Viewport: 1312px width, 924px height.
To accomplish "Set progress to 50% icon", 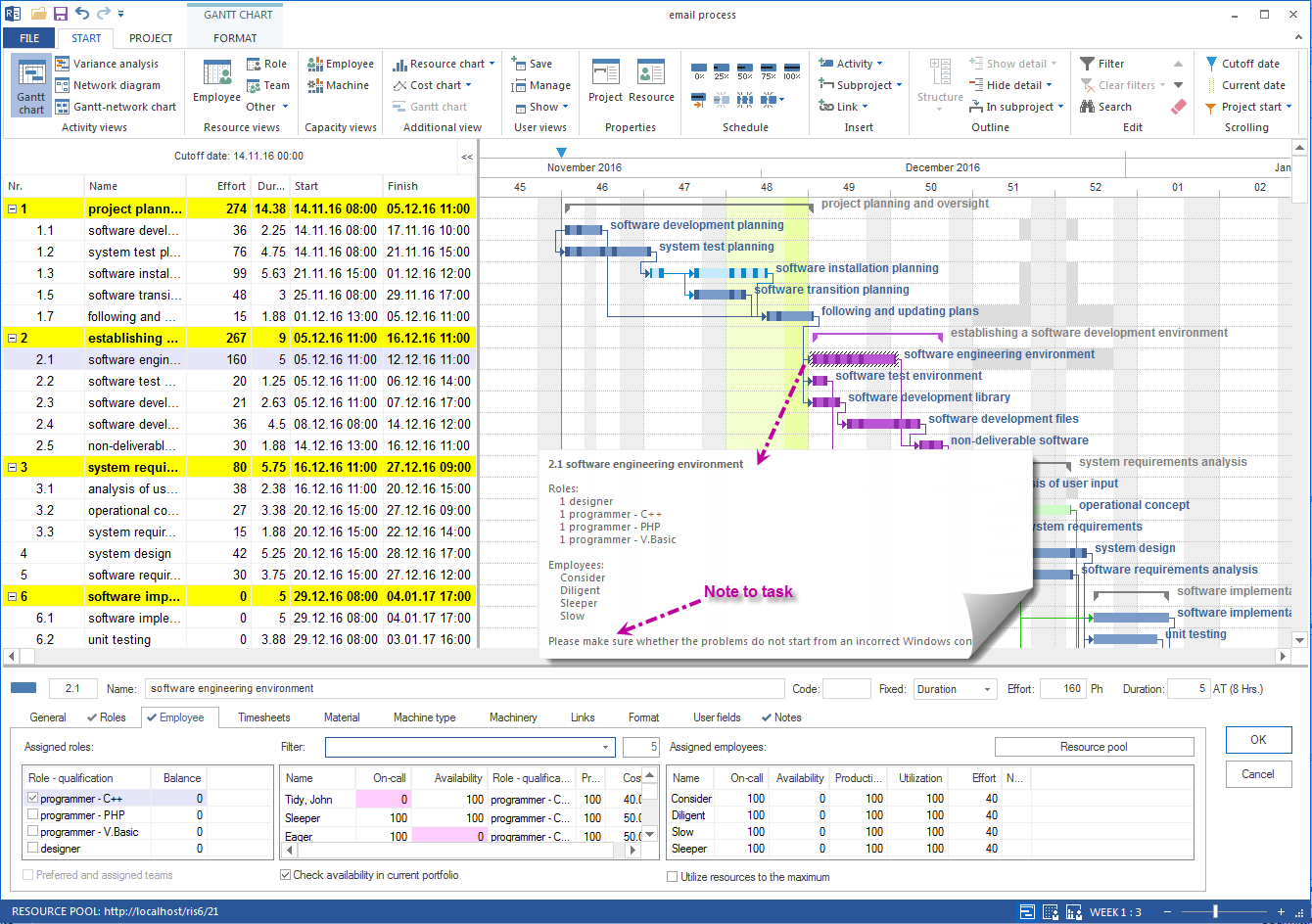I will tap(745, 69).
